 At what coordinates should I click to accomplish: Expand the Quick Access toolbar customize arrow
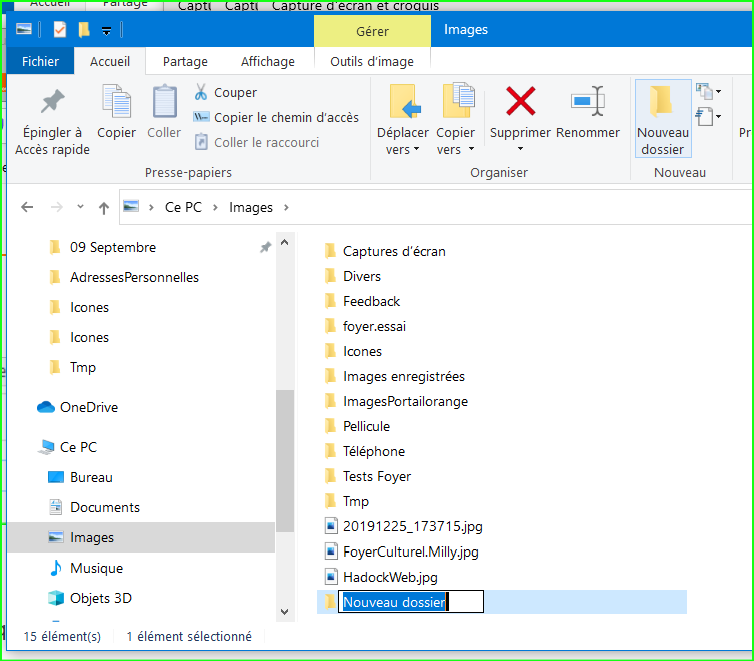(x=106, y=30)
